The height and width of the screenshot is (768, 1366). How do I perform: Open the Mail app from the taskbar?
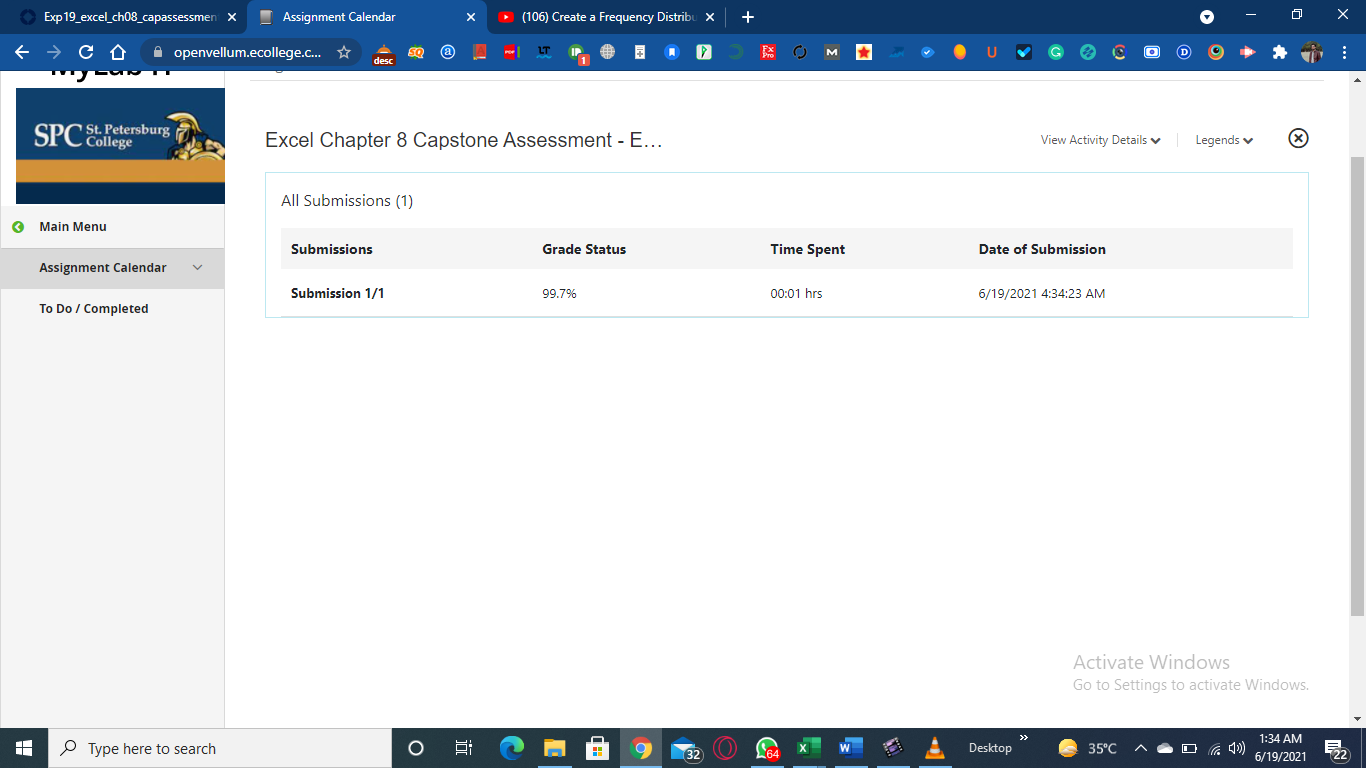point(684,748)
